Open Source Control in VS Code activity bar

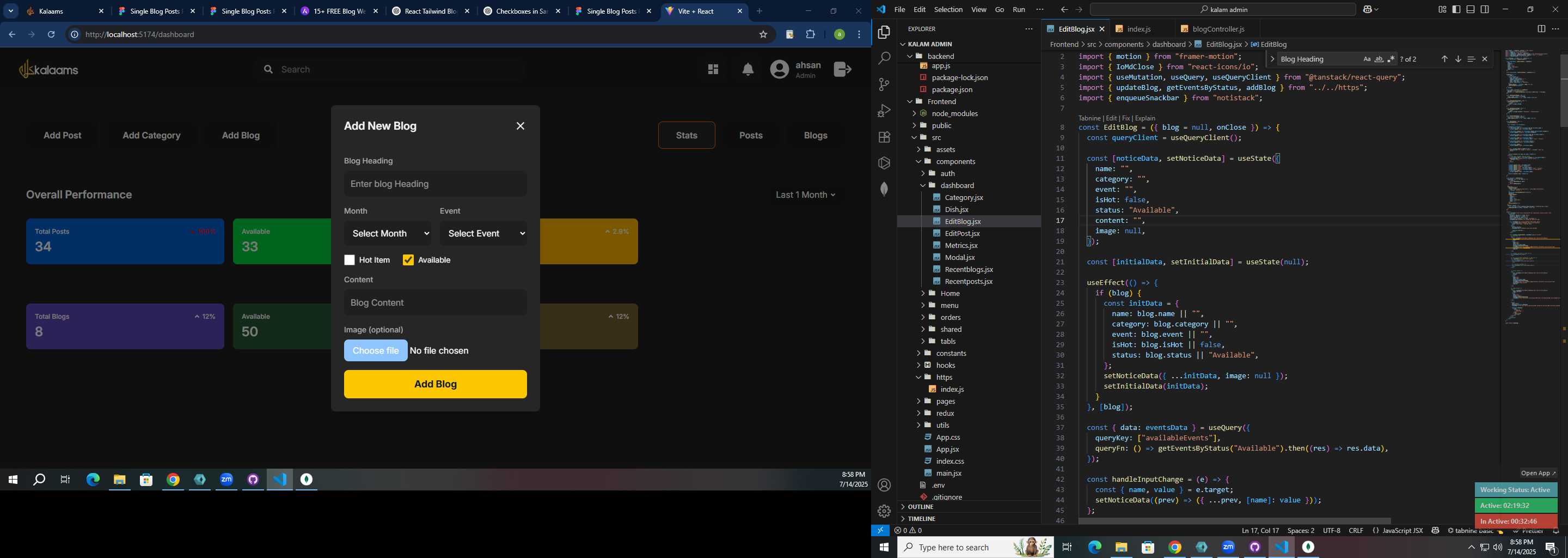[884, 84]
